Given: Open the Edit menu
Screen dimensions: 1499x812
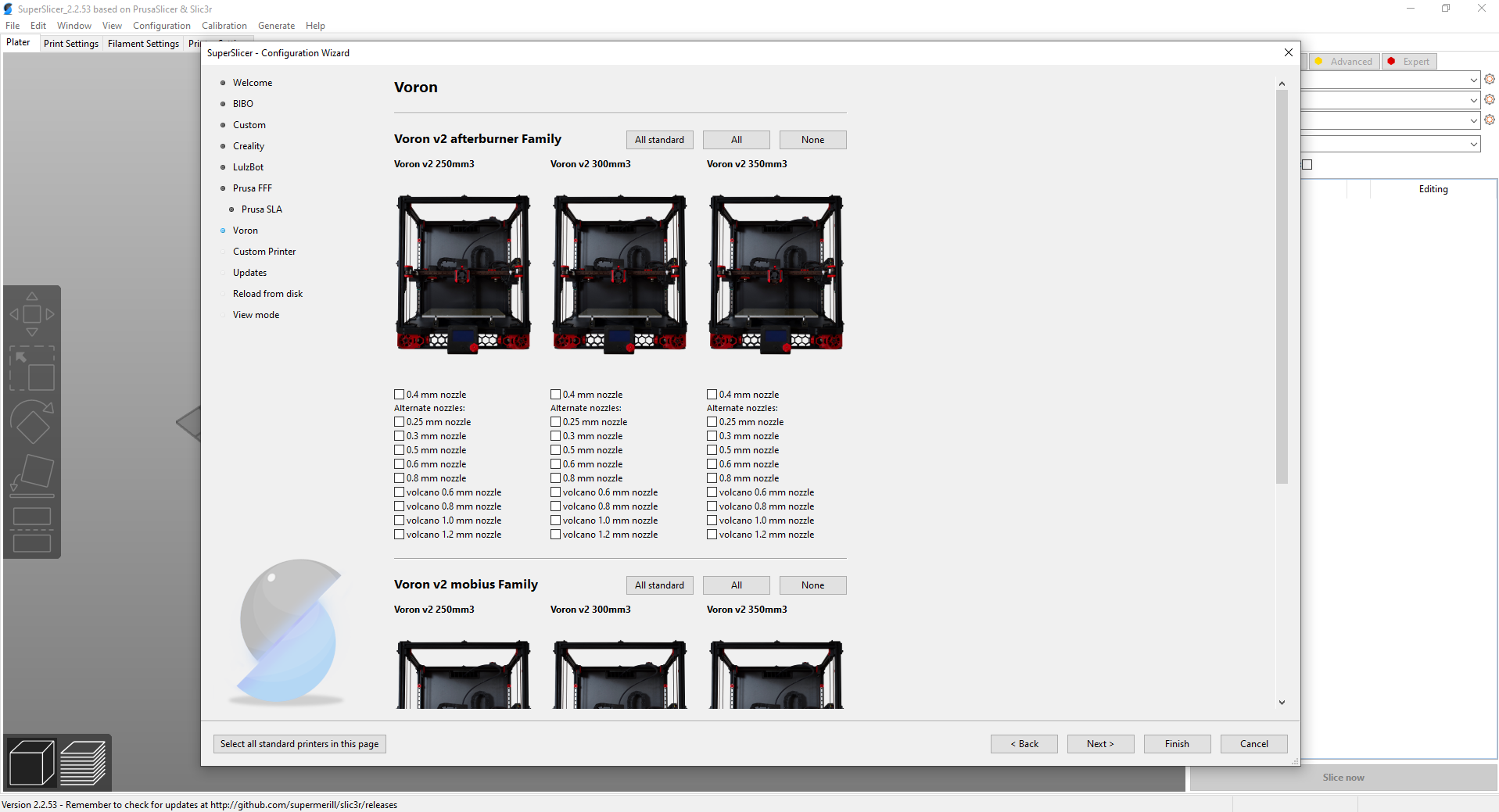Looking at the screenshot, I should pyautogui.click(x=38, y=26).
